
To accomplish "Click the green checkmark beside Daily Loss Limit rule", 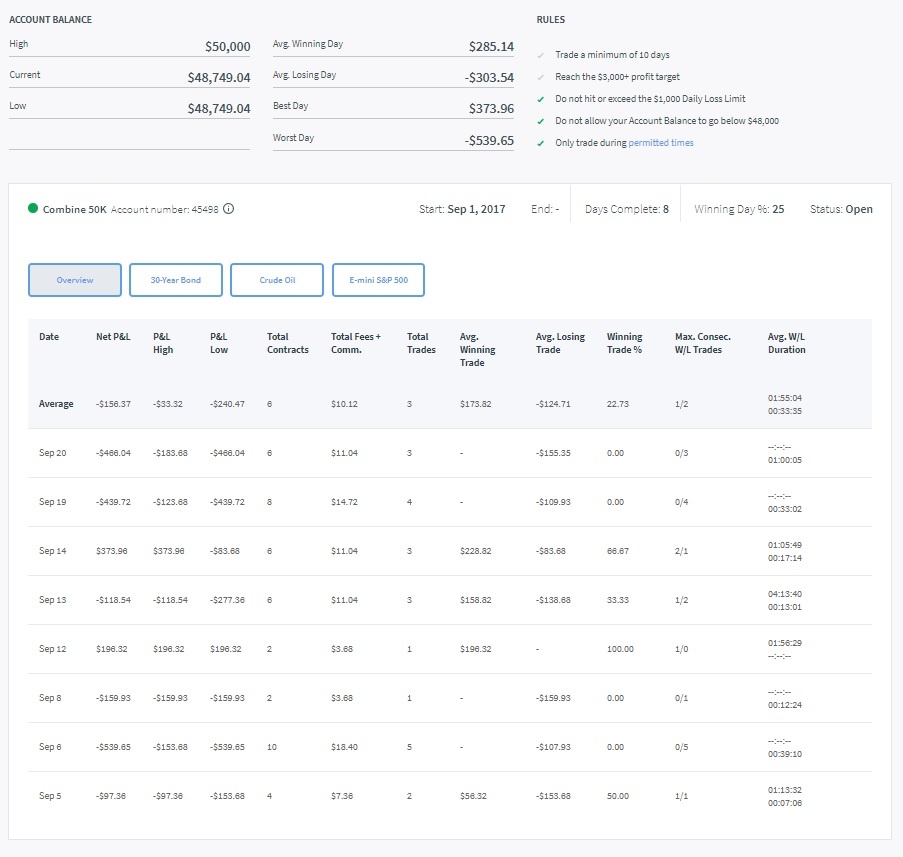I will pos(541,99).
